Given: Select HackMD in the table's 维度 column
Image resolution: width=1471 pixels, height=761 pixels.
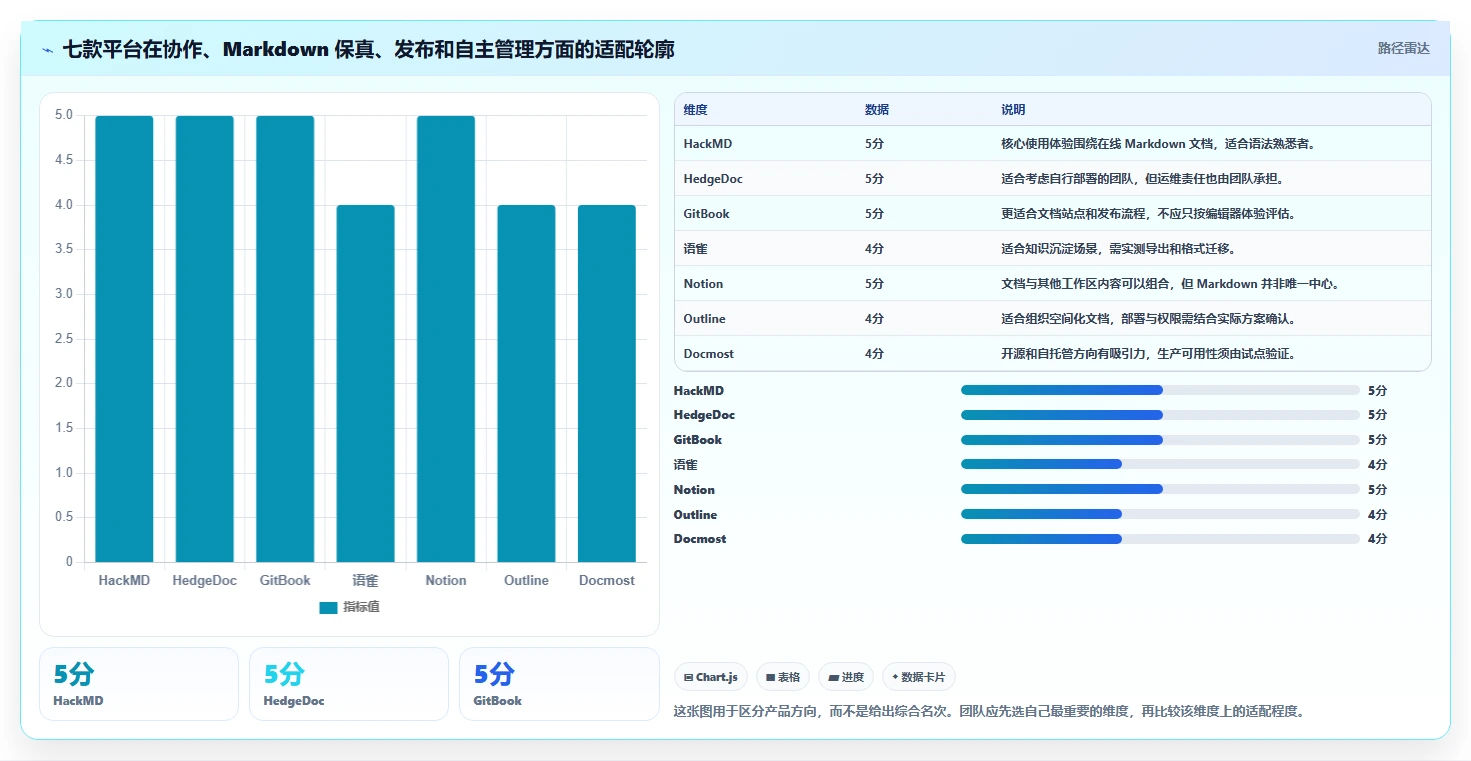Looking at the screenshot, I should [708, 144].
